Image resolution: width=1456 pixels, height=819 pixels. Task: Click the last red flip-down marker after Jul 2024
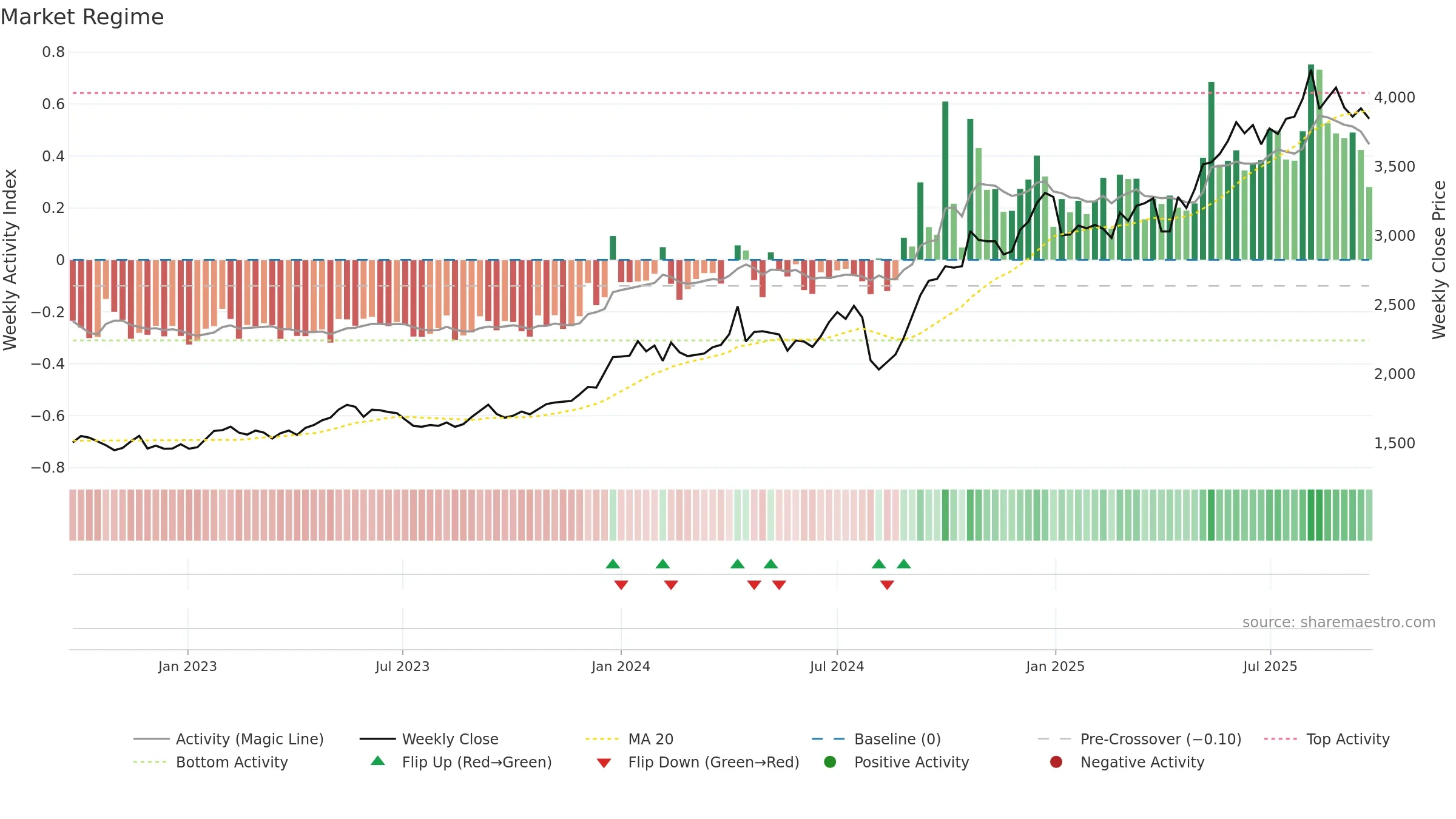887,585
